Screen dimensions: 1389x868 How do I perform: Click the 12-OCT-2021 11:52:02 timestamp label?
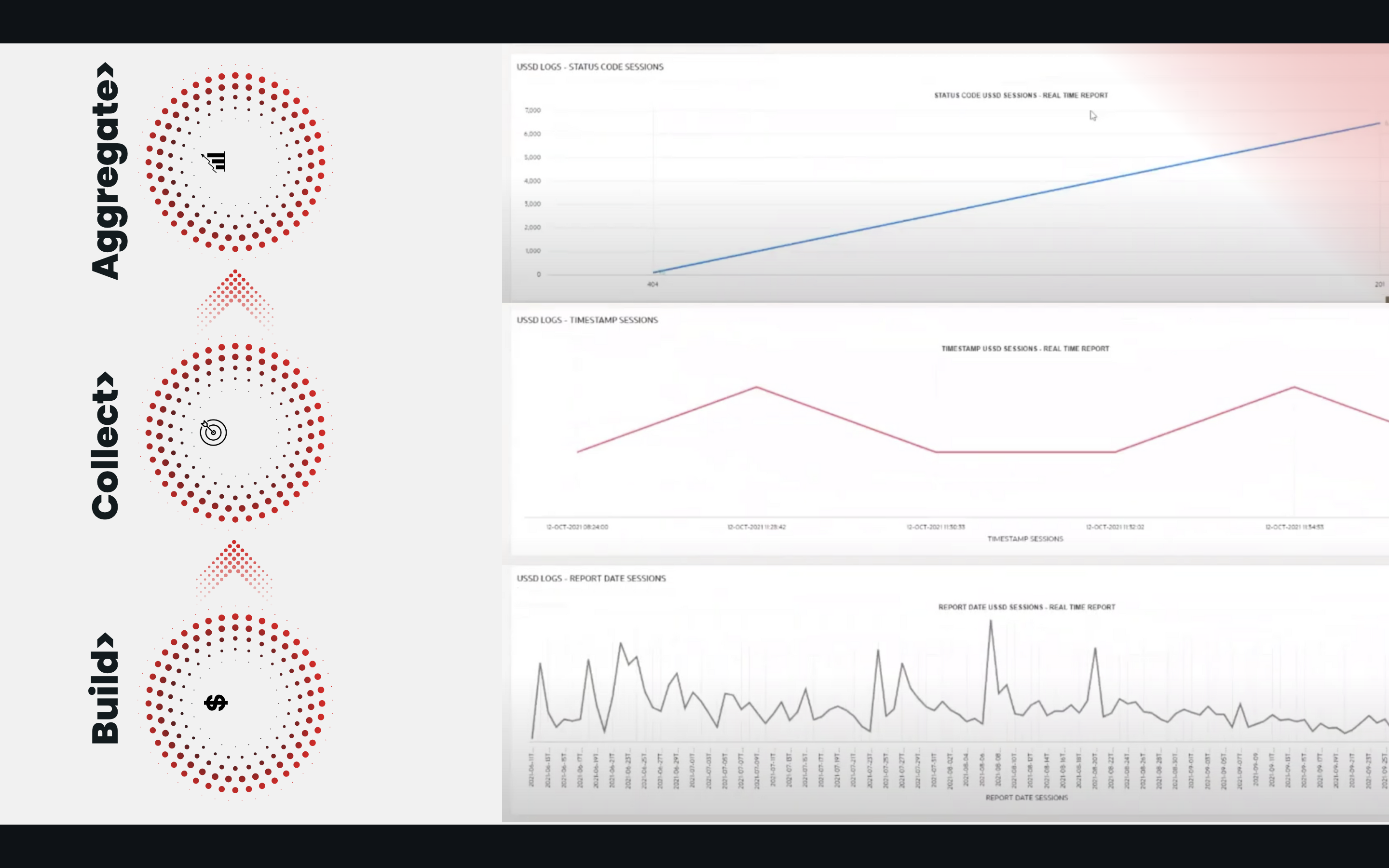coord(1115,527)
